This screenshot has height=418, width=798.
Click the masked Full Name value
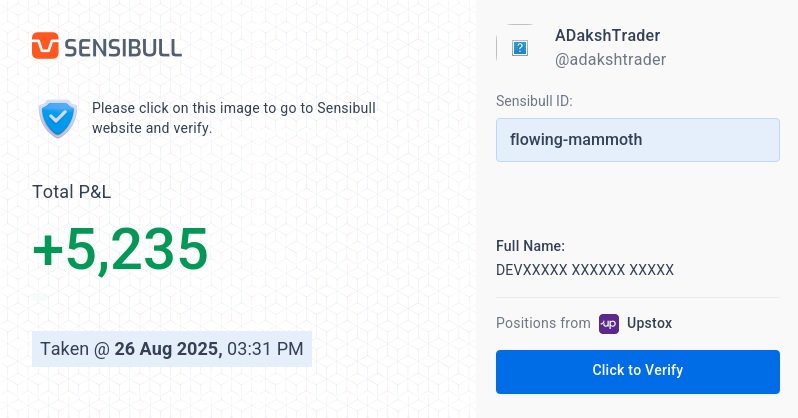[585, 270]
